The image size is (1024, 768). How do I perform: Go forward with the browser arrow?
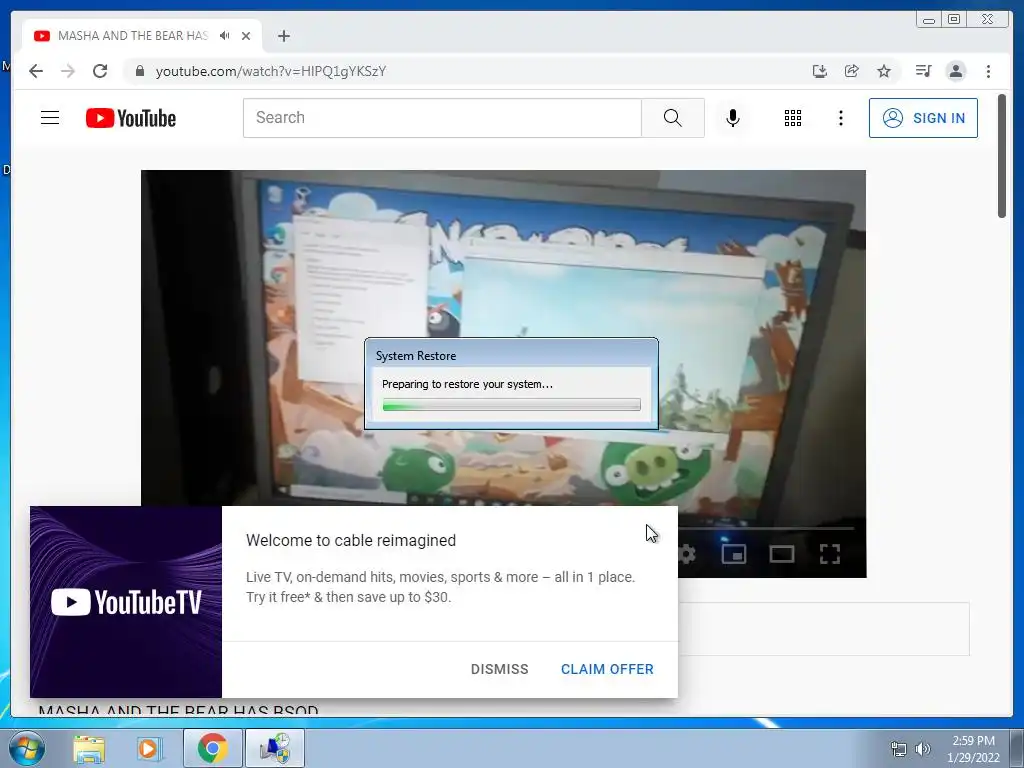(68, 71)
